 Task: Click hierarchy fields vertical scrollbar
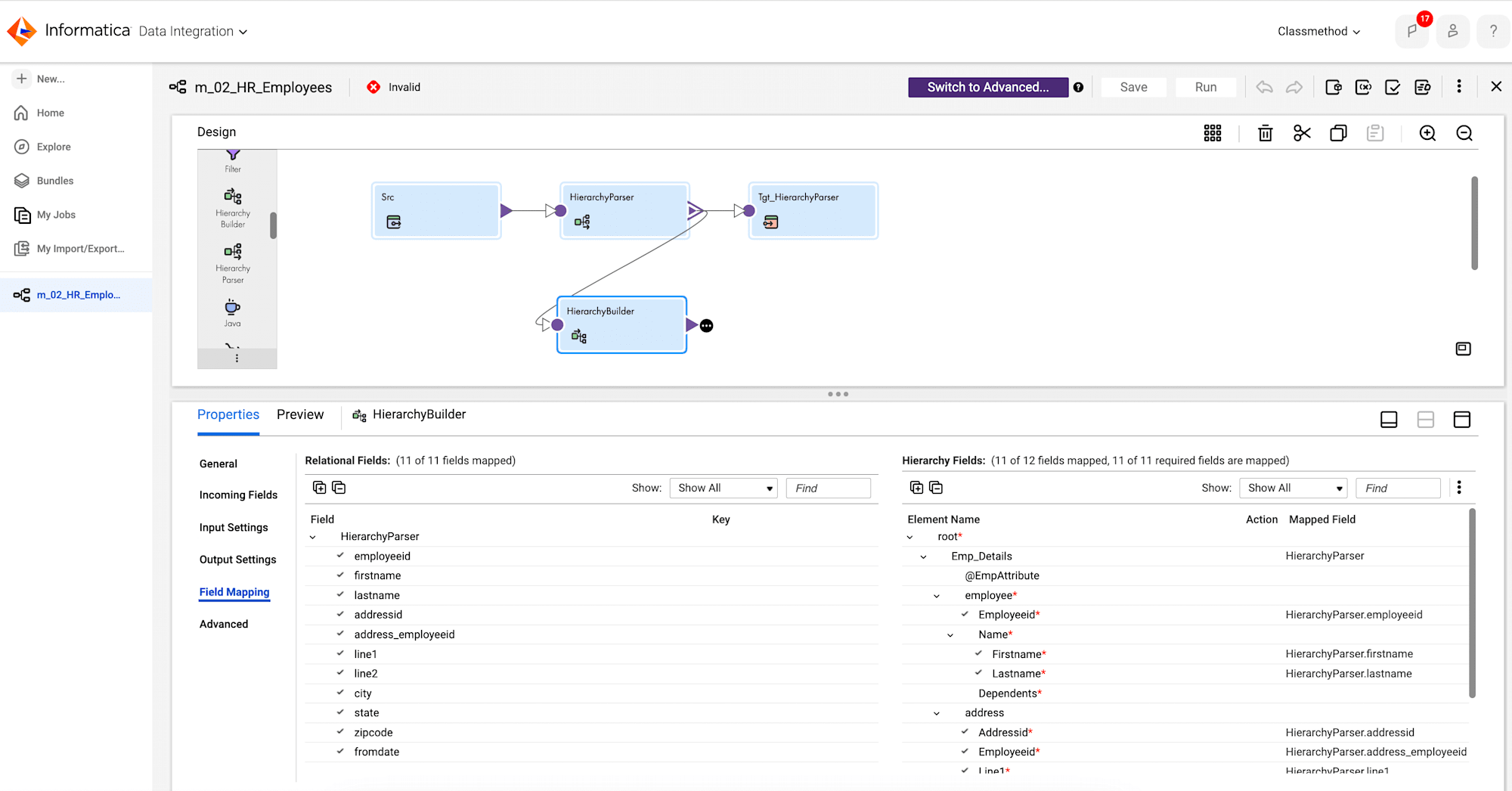[x=1472, y=603]
